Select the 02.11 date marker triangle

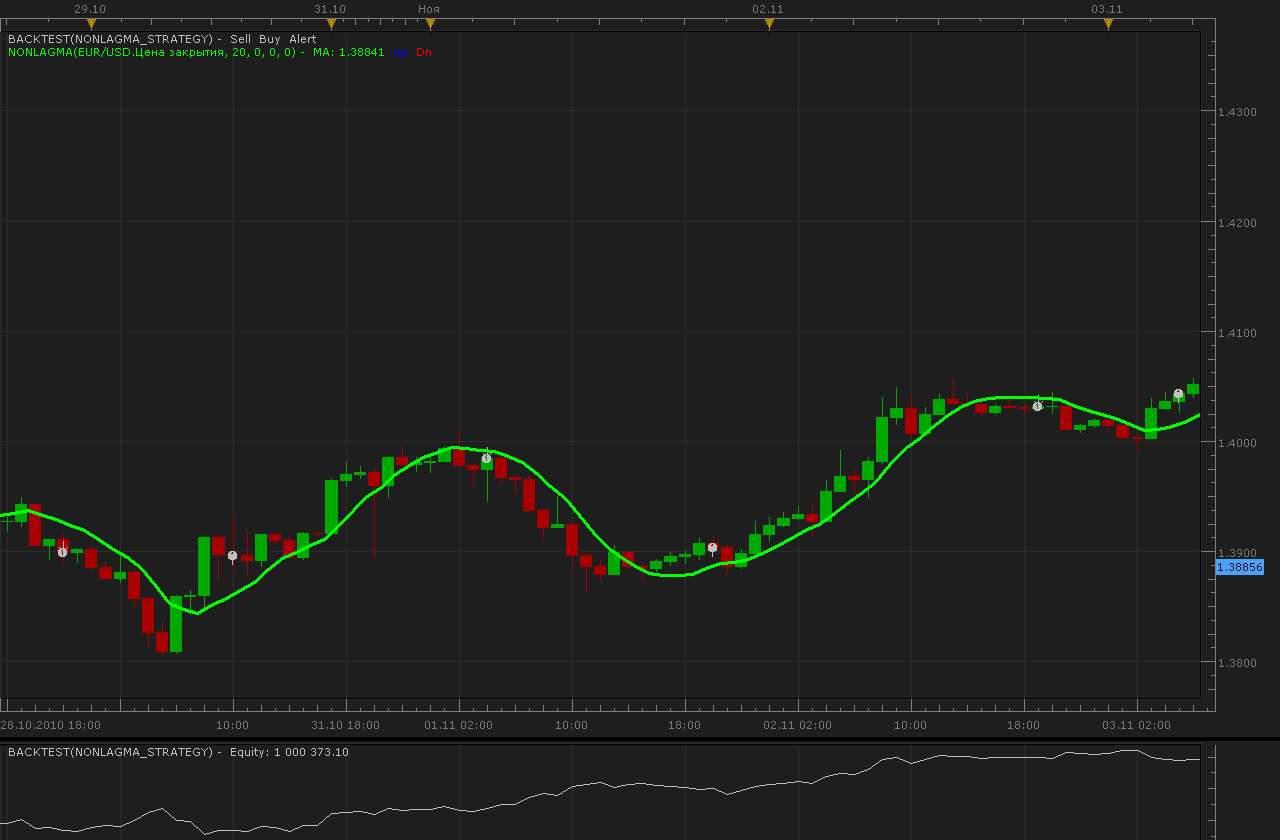pyautogui.click(x=769, y=23)
